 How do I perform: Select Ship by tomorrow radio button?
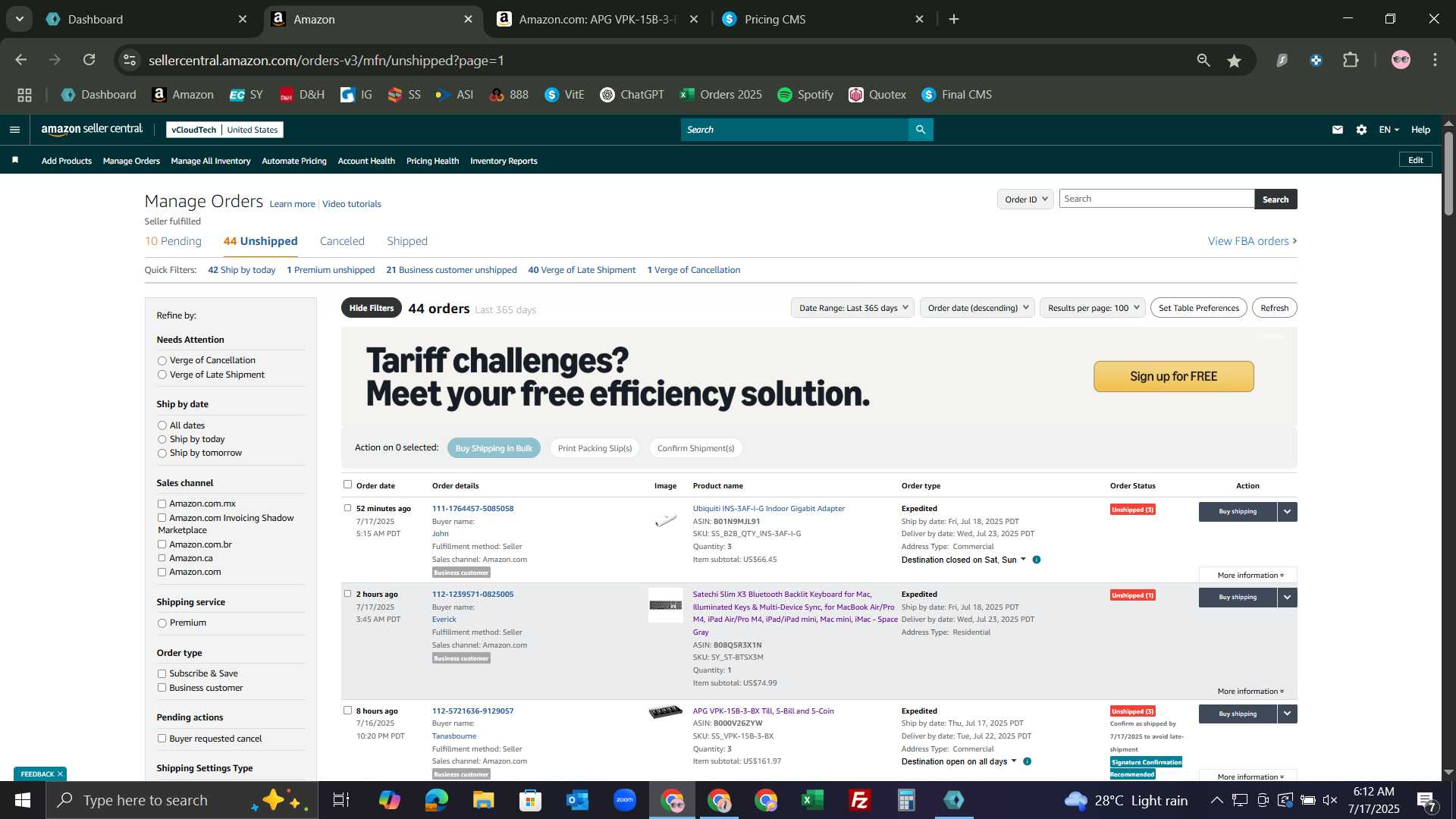click(162, 453)
